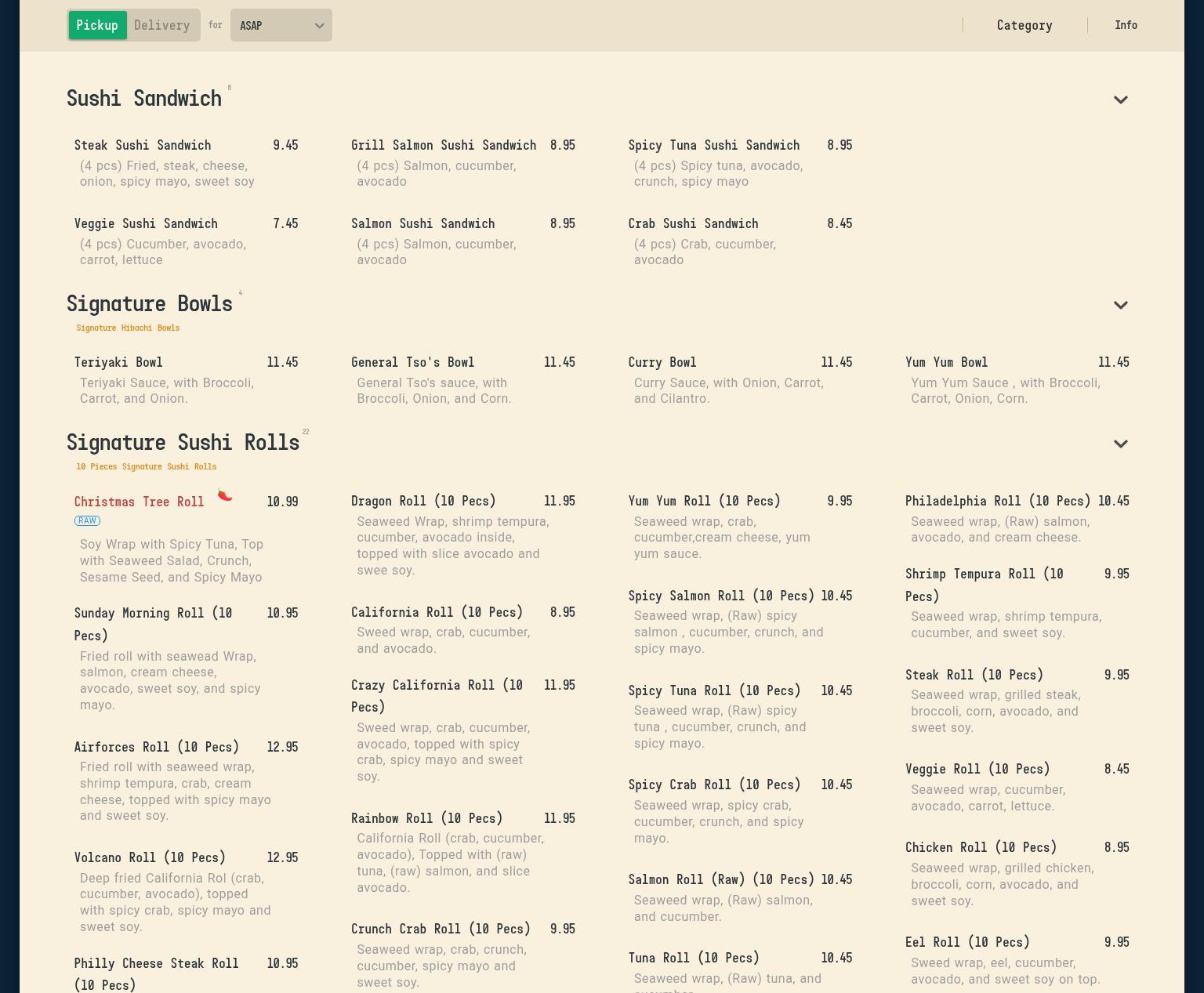Collapse the Signature Bowls section
1204x993 pixels.
(x=1120, y=305)
